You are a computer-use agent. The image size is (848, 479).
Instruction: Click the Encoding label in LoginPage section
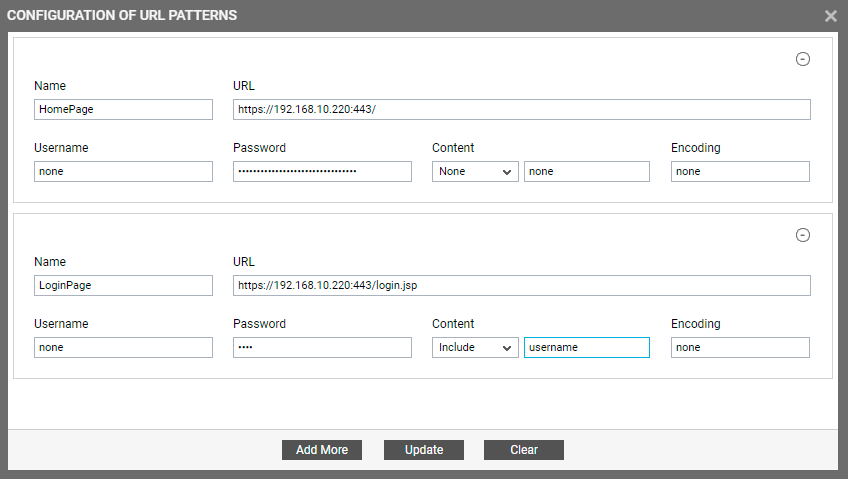pyautogui.click(x=695, y=324)
